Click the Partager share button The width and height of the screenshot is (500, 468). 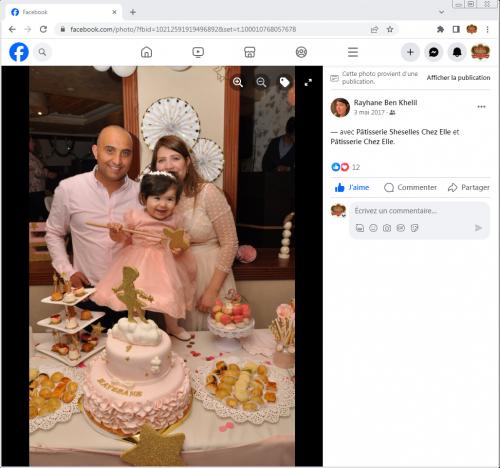point(469,187)
